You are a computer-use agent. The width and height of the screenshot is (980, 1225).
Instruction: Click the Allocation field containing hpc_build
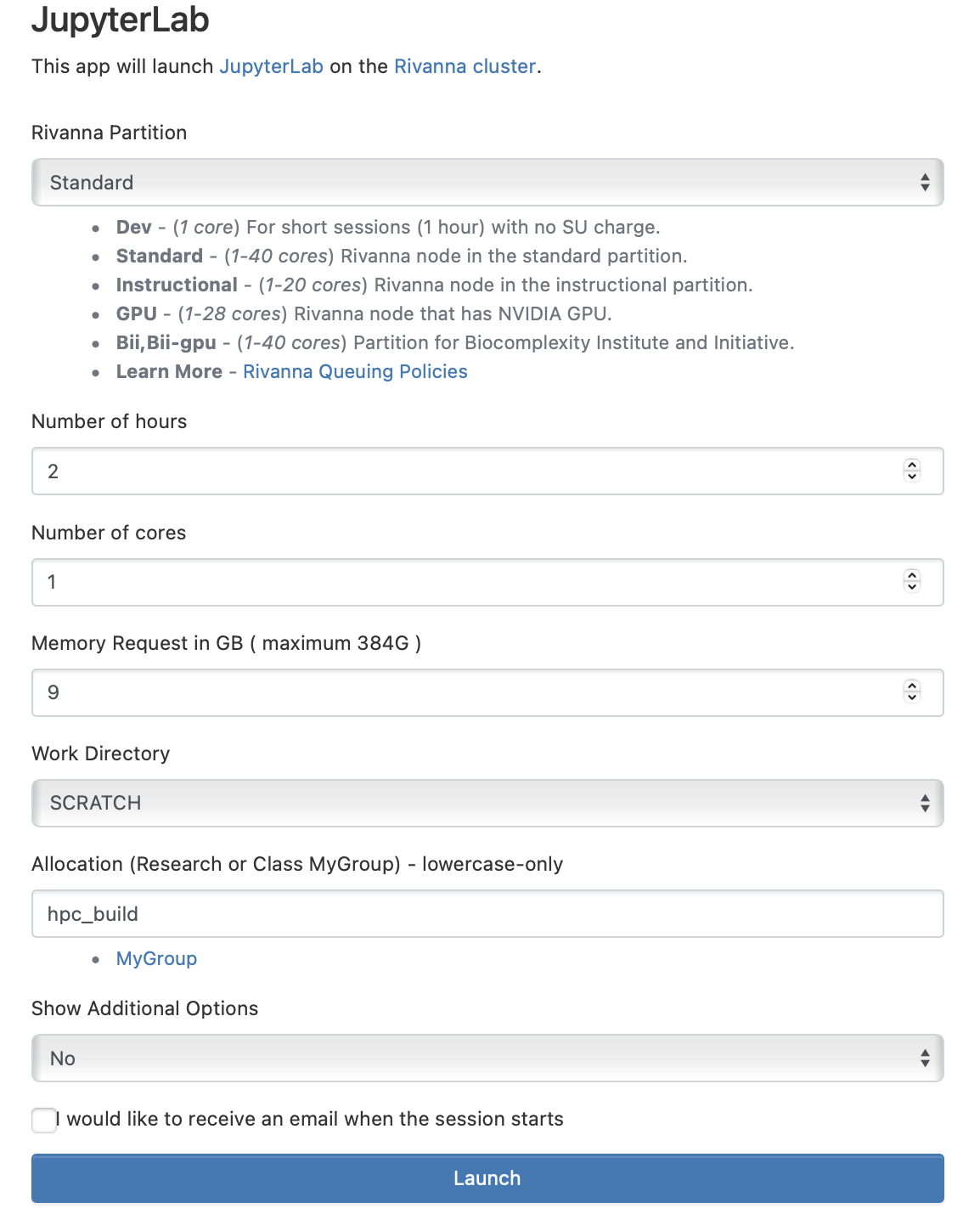click(487, 913)
